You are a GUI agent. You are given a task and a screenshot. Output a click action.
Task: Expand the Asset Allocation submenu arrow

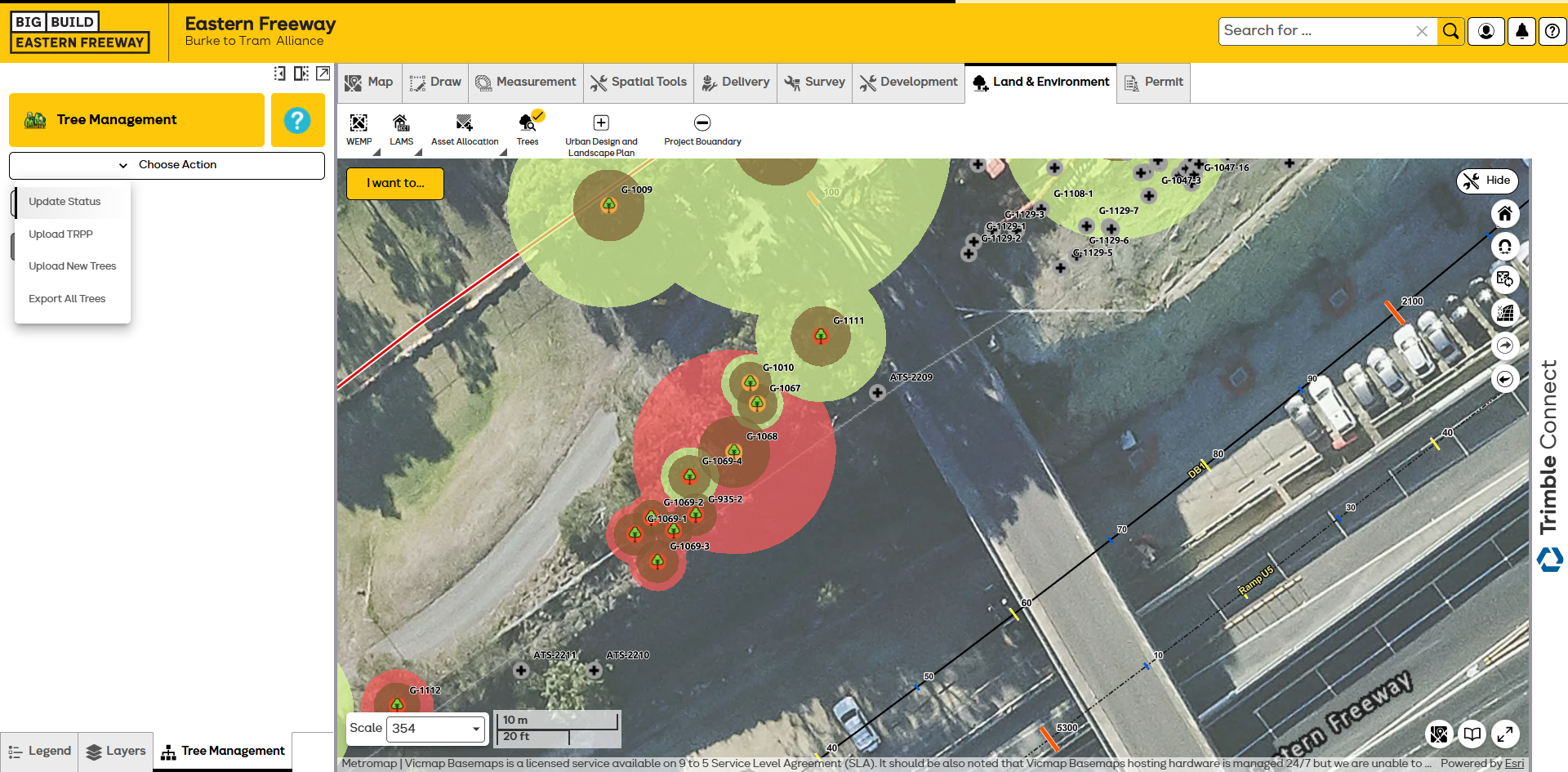(x=503, y=153)
